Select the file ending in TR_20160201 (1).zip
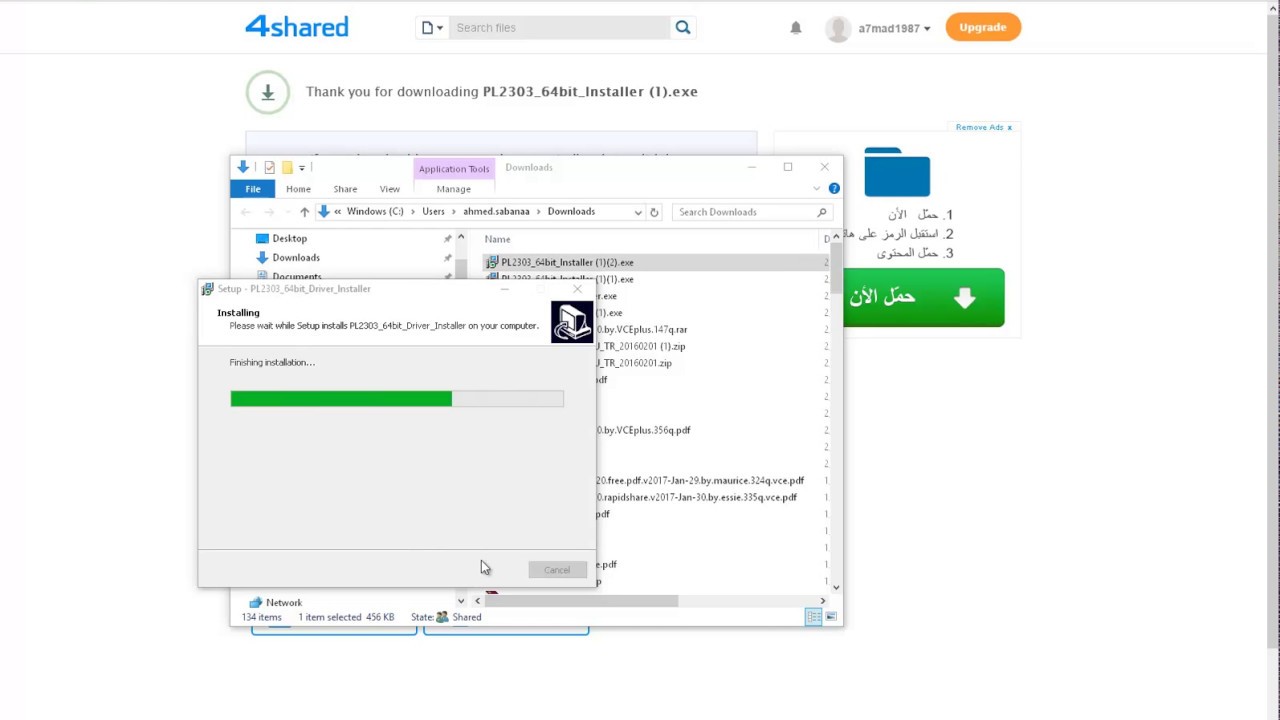This screenshot has height=720, width=1280. (641, 346)
